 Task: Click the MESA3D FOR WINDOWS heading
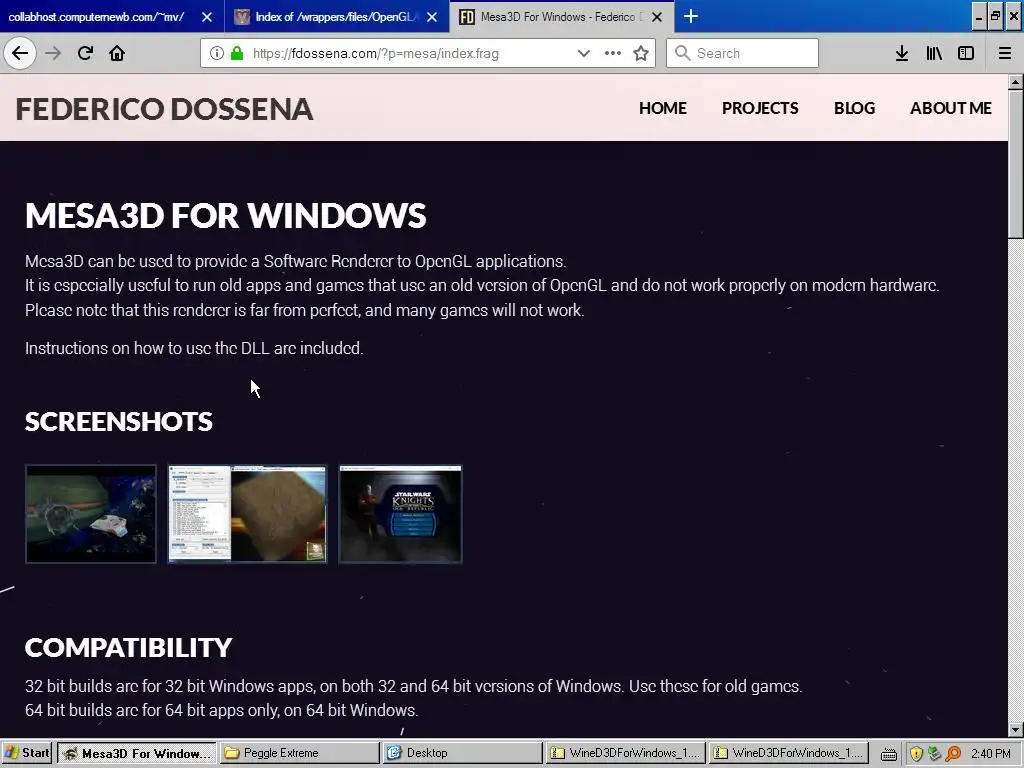tap(225, 216)
